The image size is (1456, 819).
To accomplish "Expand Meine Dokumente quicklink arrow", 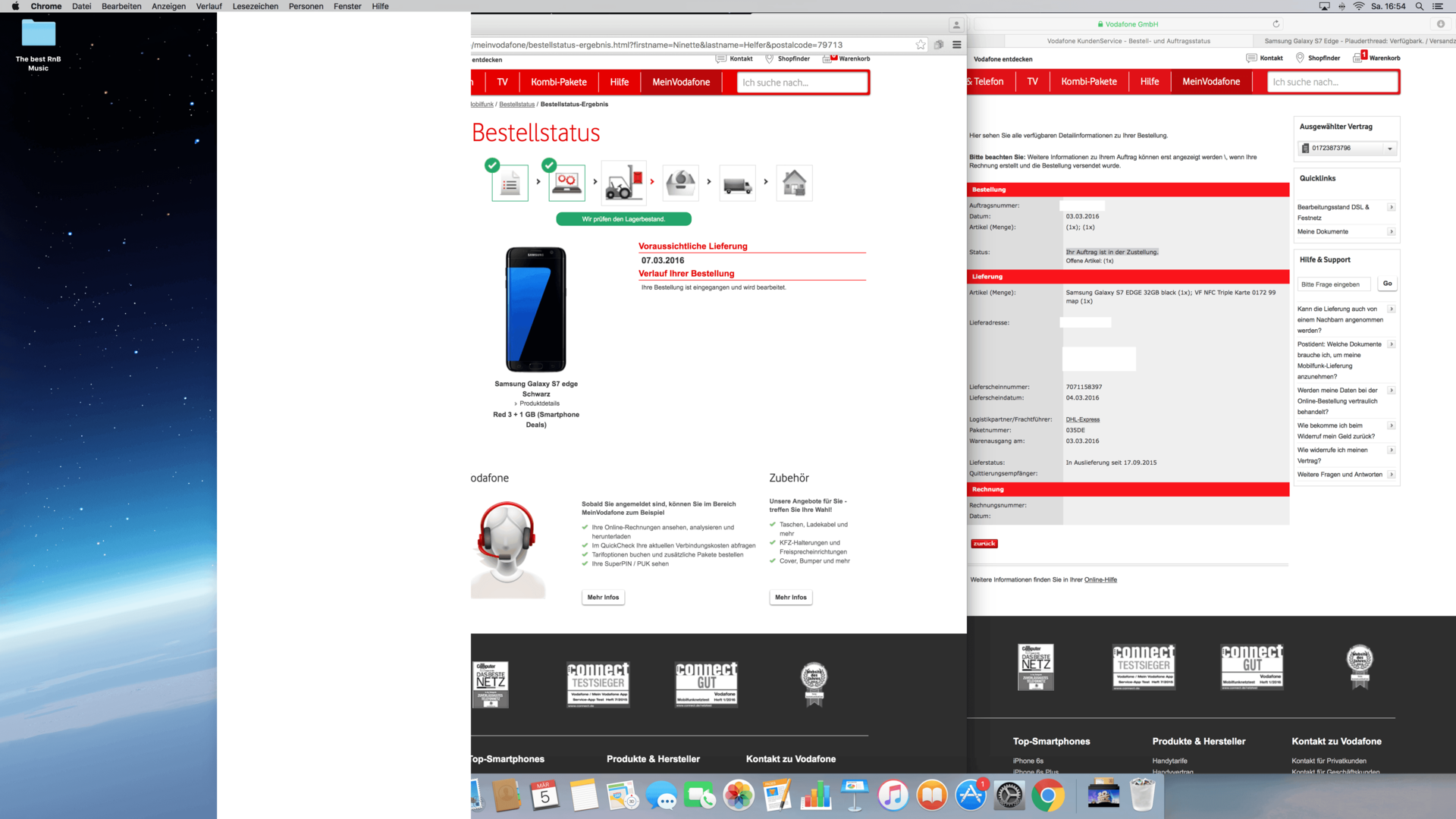I will [x=1392, y=232].
